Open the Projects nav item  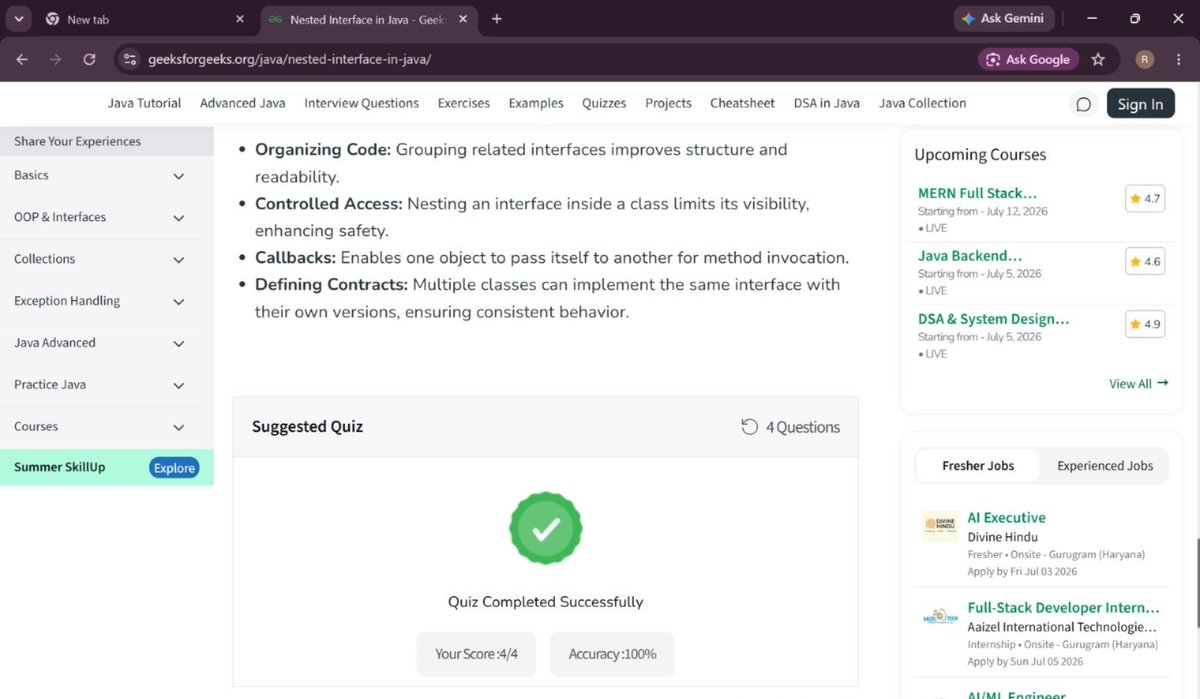[668, 103]
